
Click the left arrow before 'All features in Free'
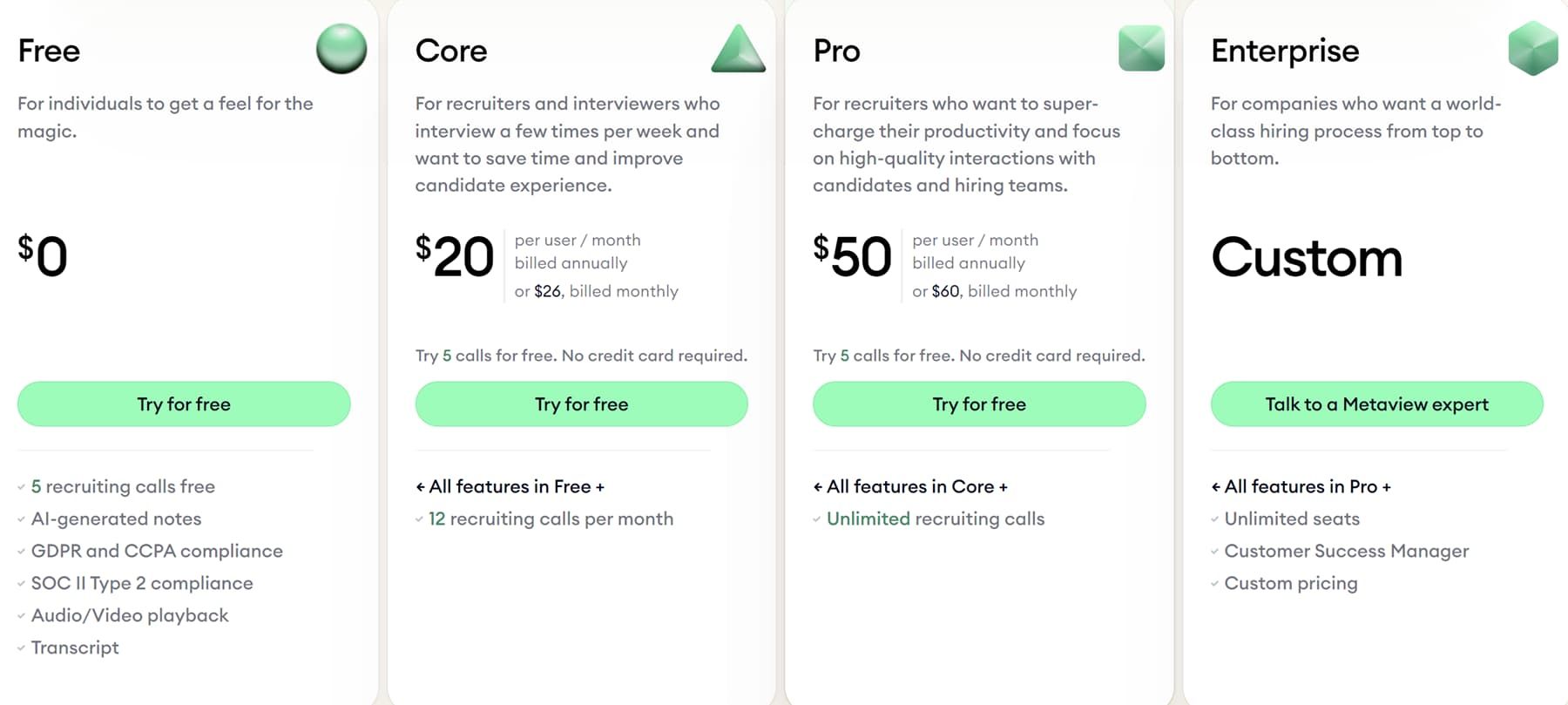tap(421, 486)
